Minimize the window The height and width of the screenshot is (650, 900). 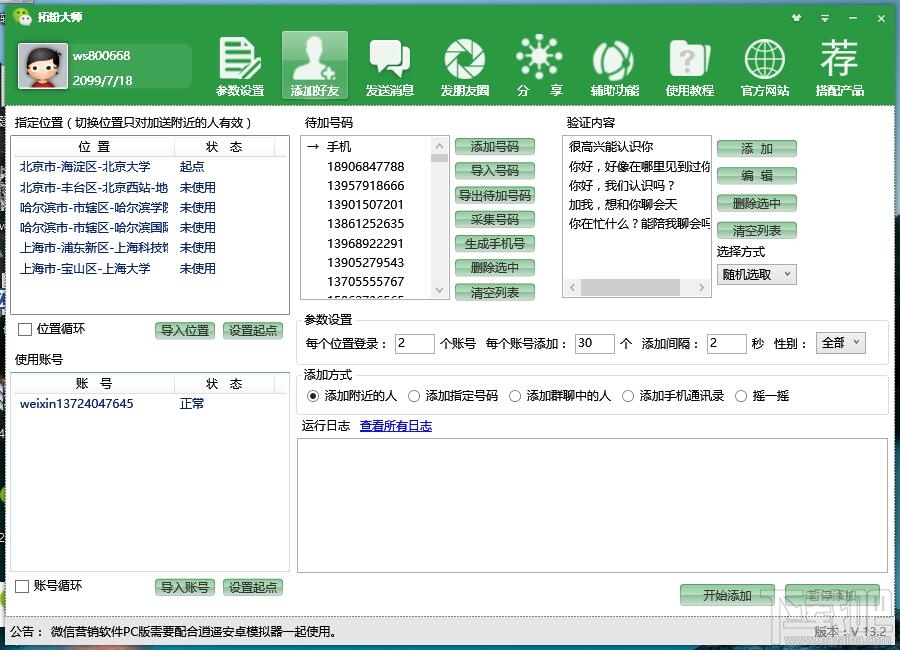tap(853, 18)
